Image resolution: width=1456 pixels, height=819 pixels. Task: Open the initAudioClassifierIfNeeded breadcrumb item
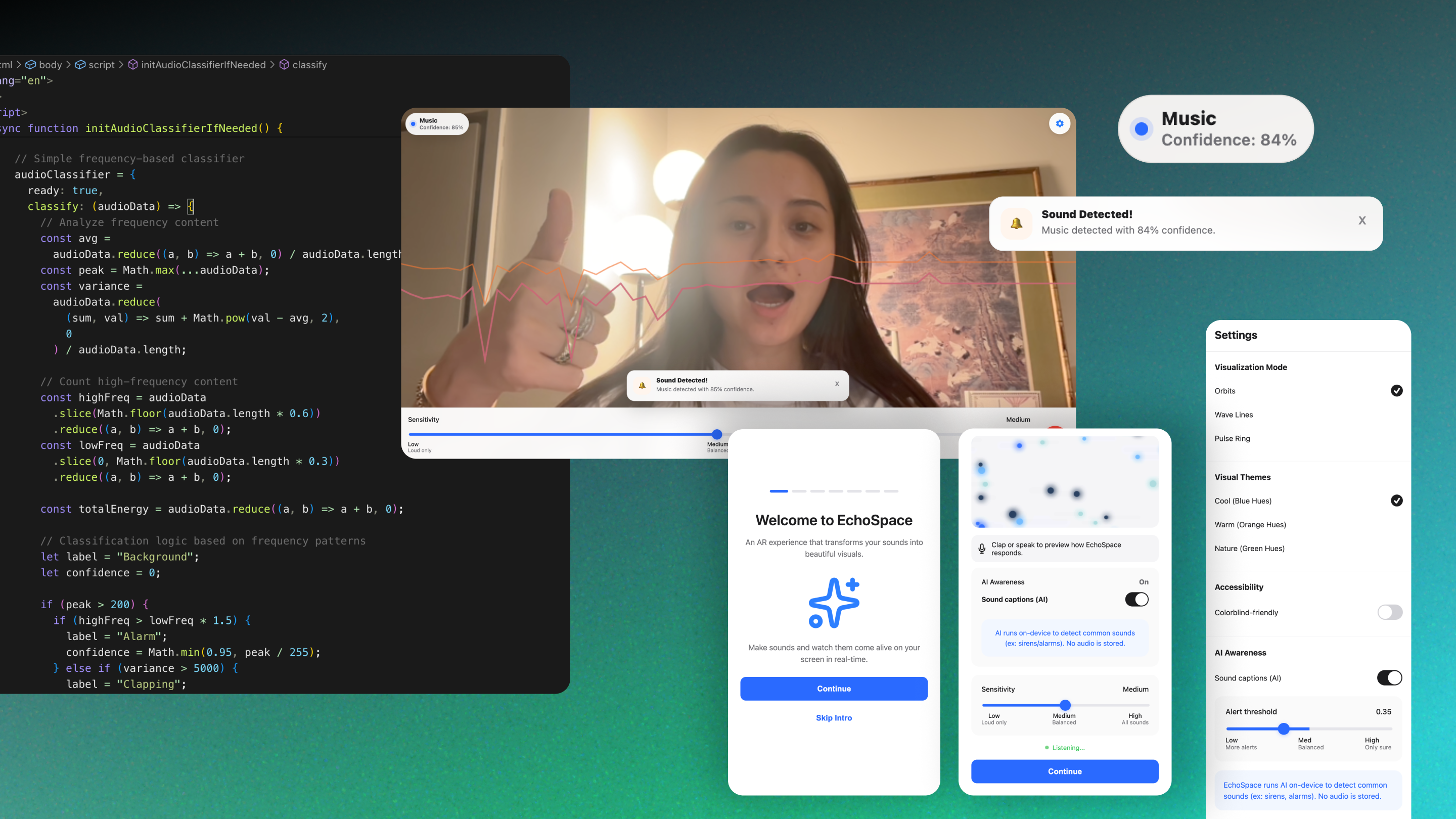tap(203, 64)
